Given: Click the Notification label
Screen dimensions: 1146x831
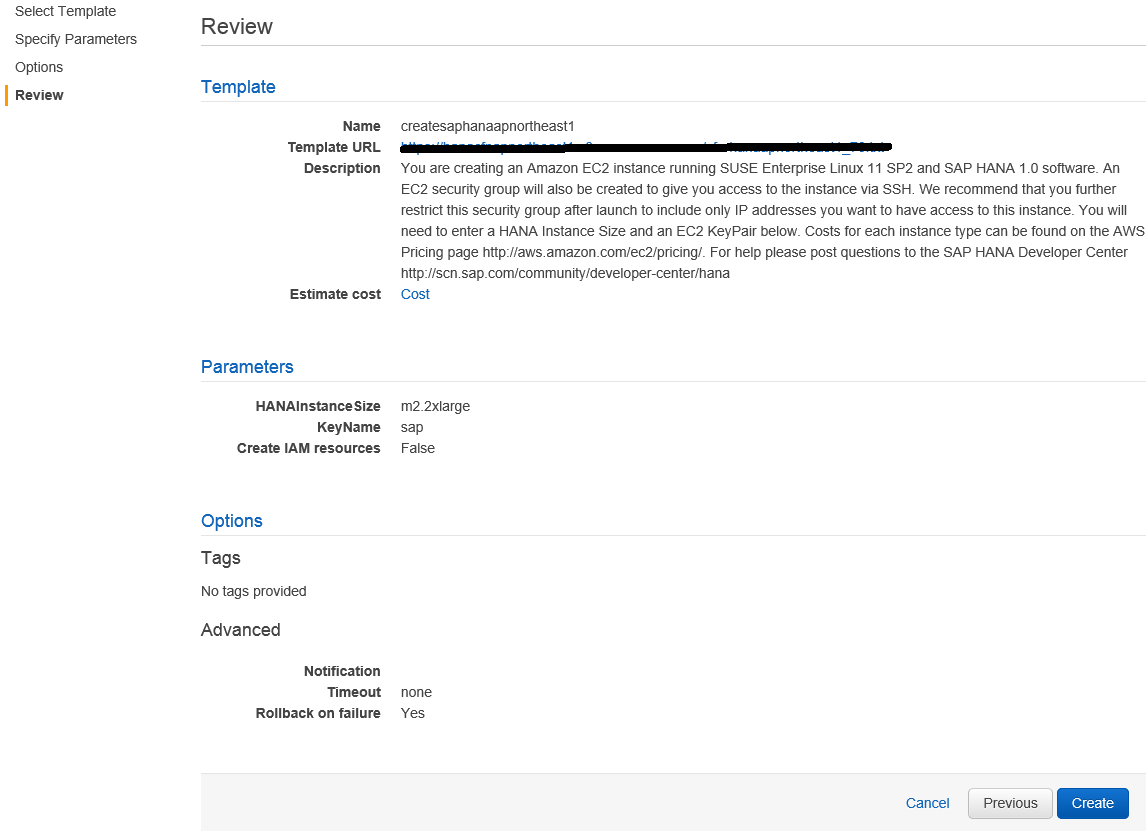Looking at the screenshot, I should pyautogui.click(x=342, y=671).
